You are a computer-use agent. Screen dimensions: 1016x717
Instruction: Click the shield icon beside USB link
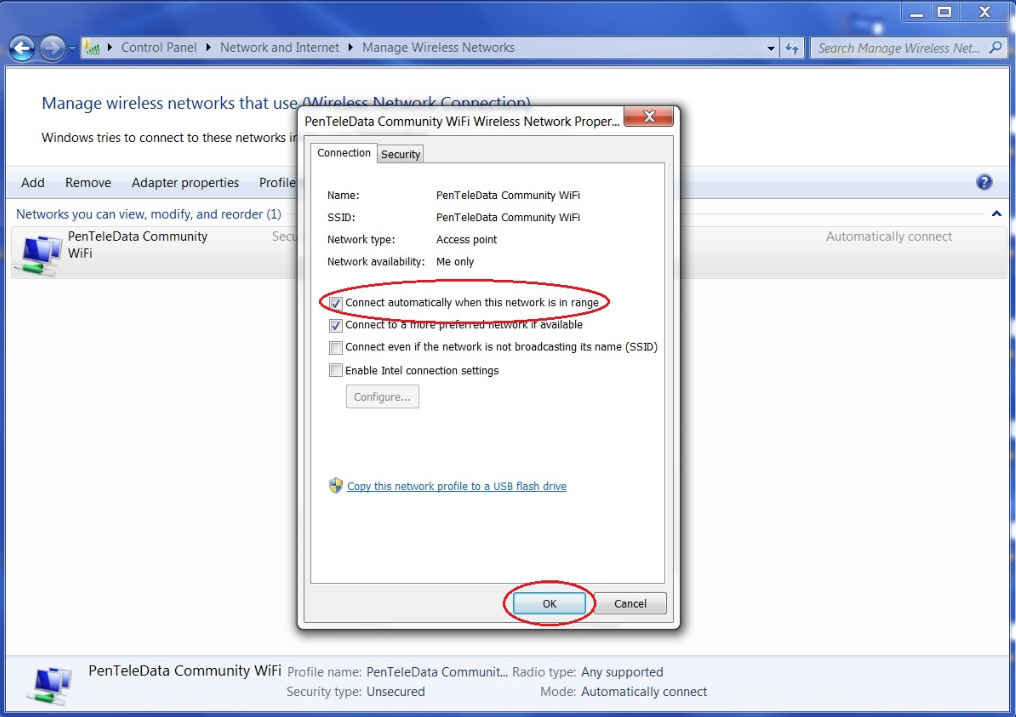336,486
